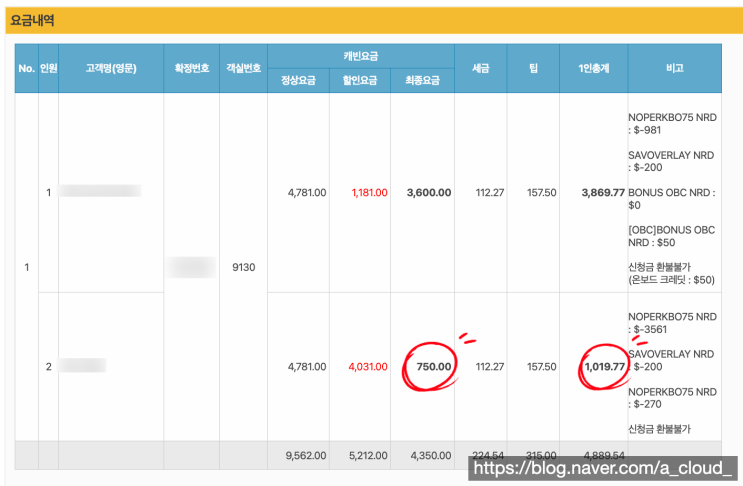Click SAVOVERLAY NRD note in person 1 row
This screenshot has width=743, height=486.
[x=671, y=161]
